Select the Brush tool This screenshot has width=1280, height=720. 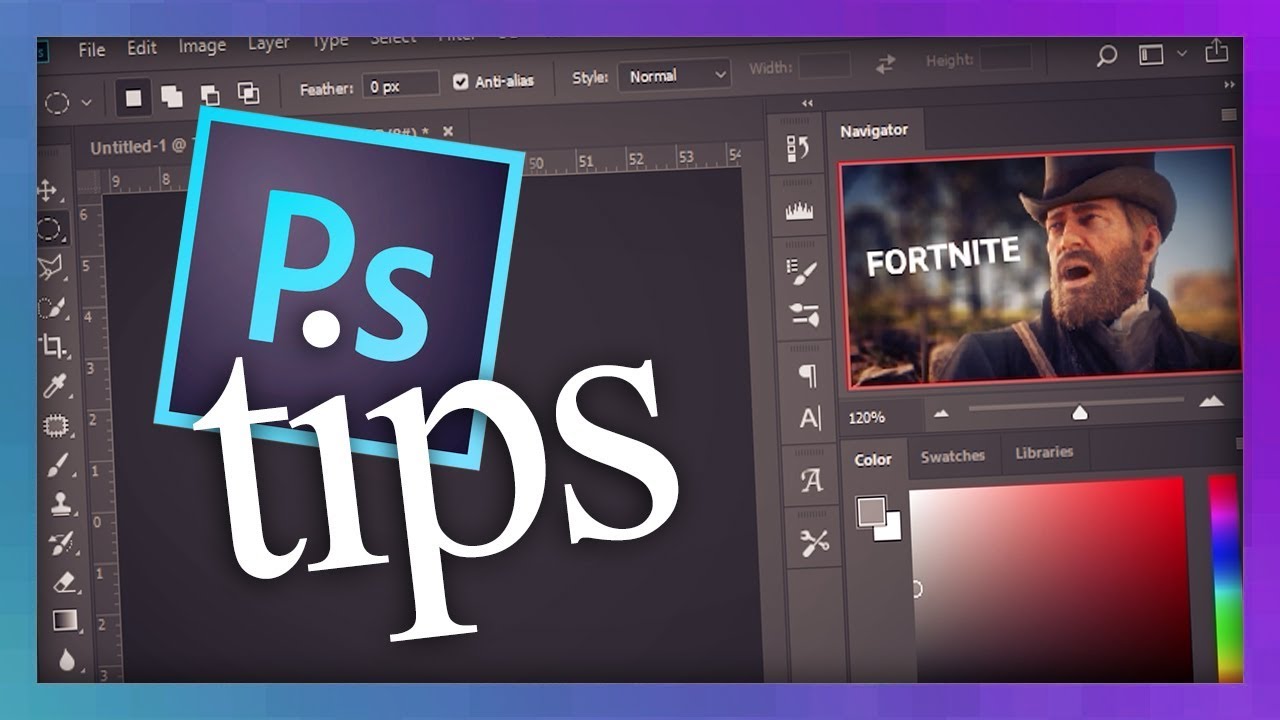click(57, 465)
